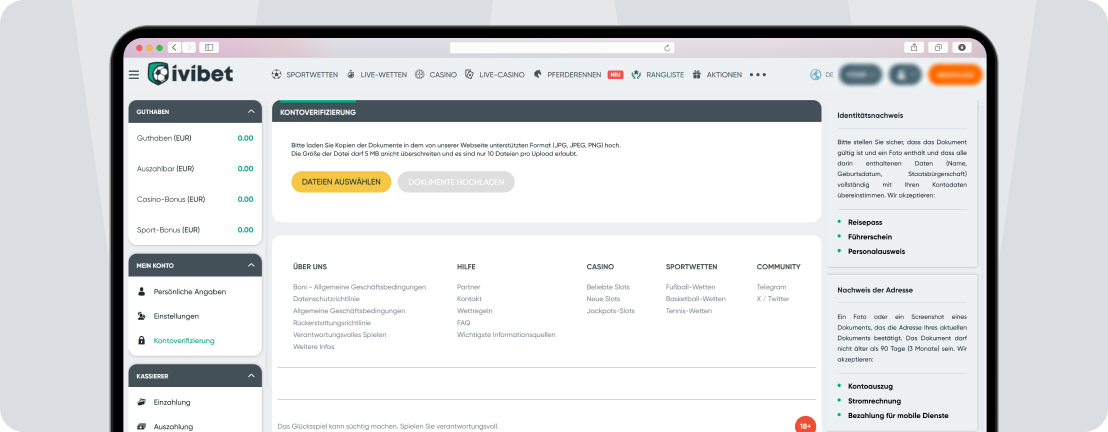Click the Kontoverifizierung lock icon
1108x432 pixels.
pos(141,341)
